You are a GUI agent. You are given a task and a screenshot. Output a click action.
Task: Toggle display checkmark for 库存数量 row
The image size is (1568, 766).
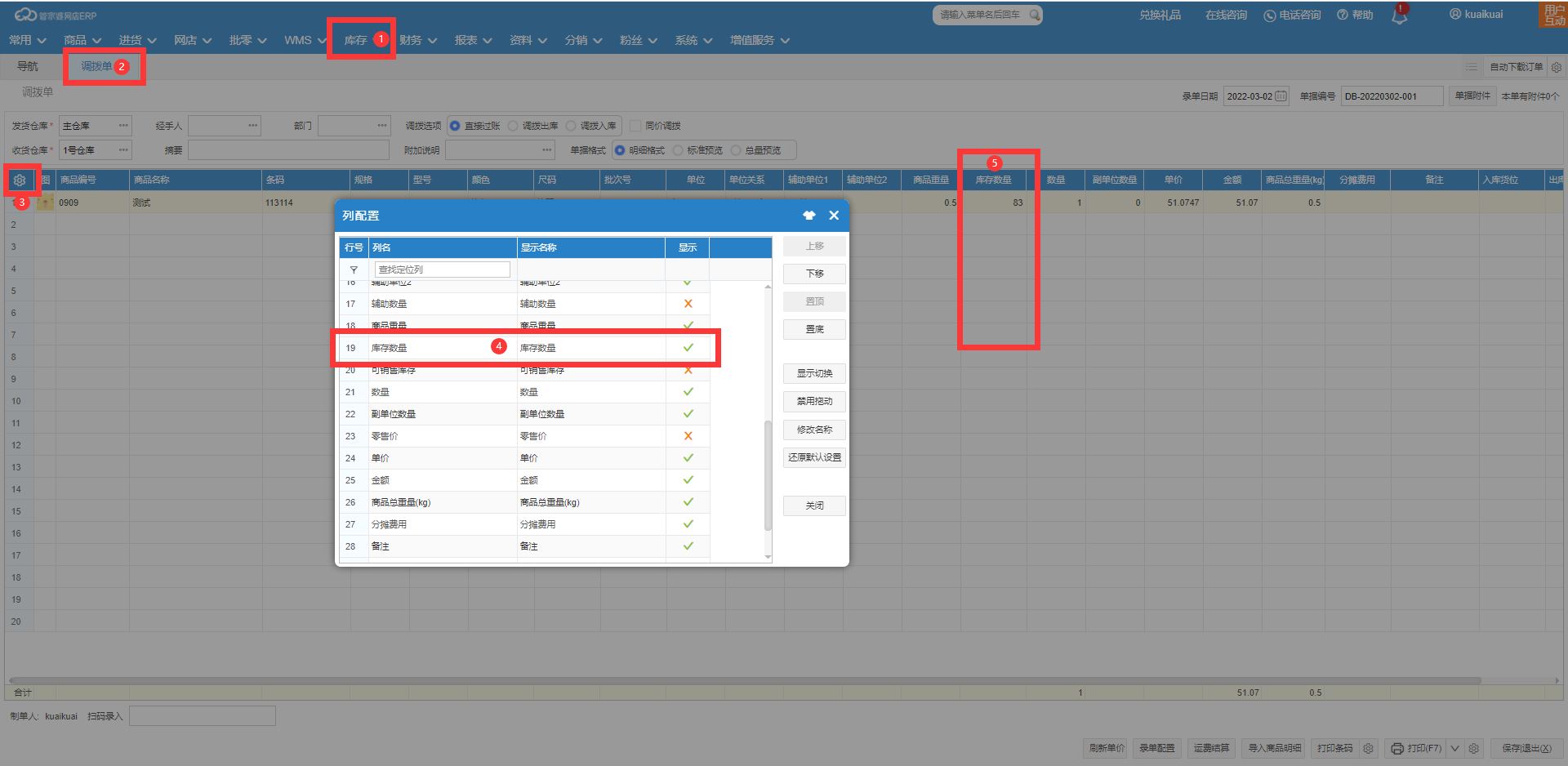click(x=688, y=348)
